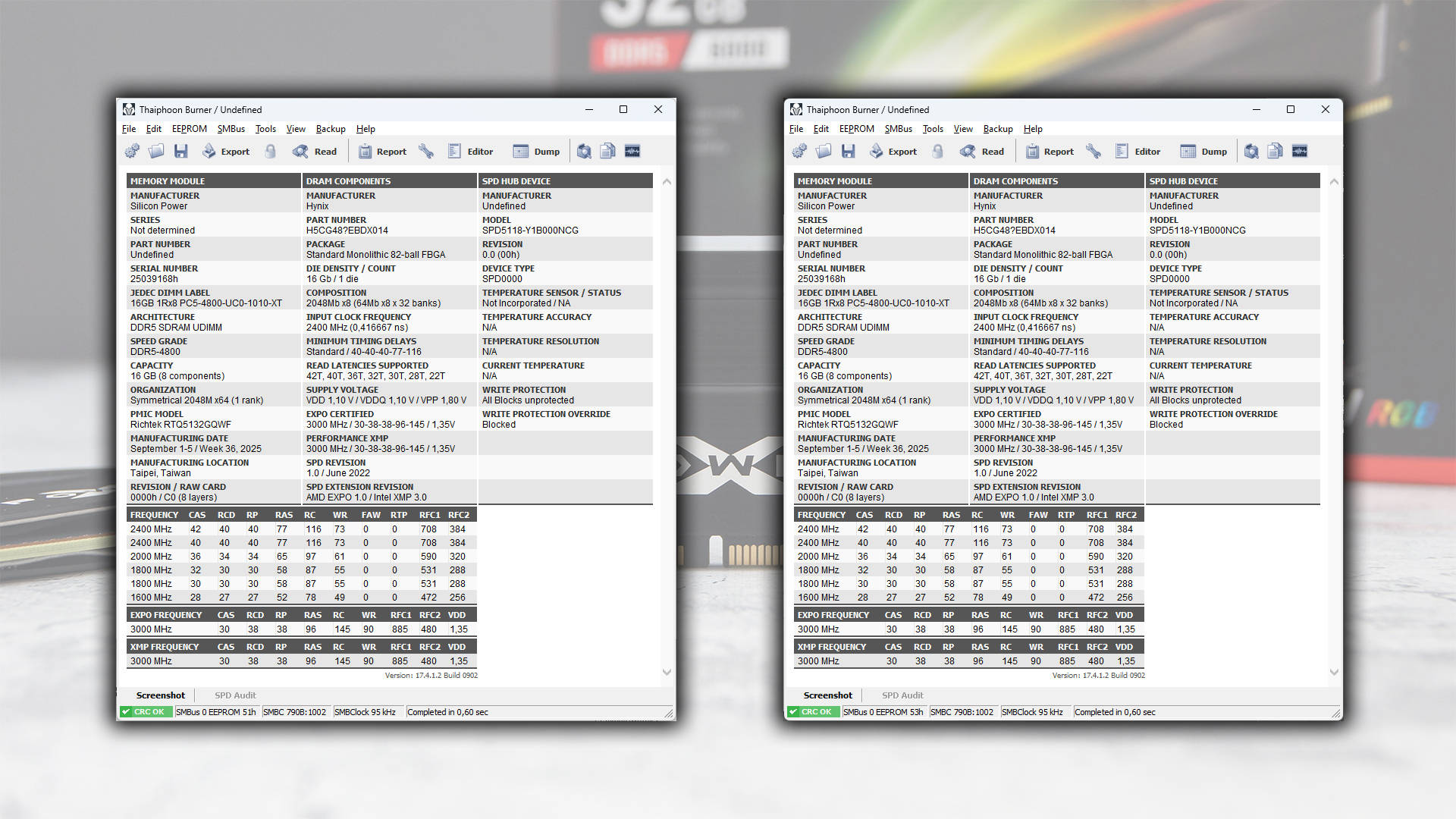Click the copy documents icon in right window
This screenshot has width=1456, height=819.
tap(1276, 152)
